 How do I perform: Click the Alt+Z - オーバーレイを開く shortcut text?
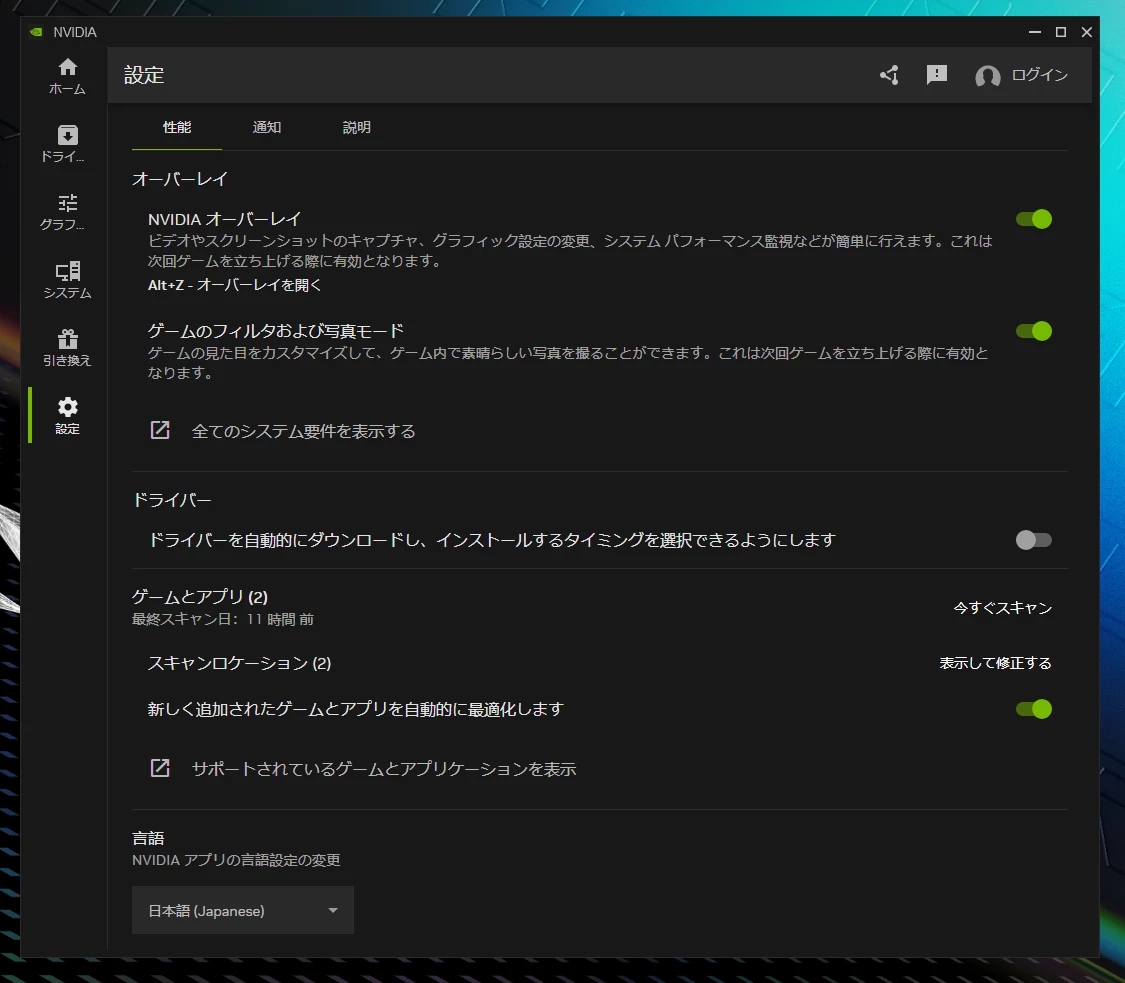[x=235, y=285]
